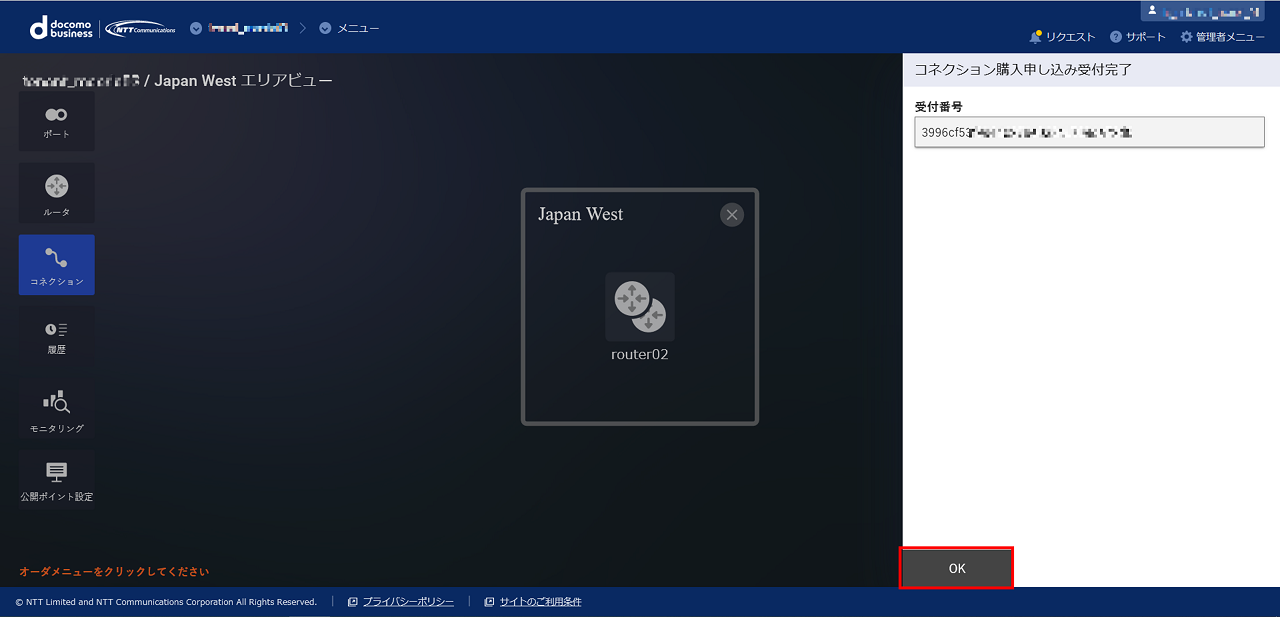1280x617 pixels.
Task: Open the モニタリング (Monitoring) sidebar icon
Action: [x=56, y=409]
